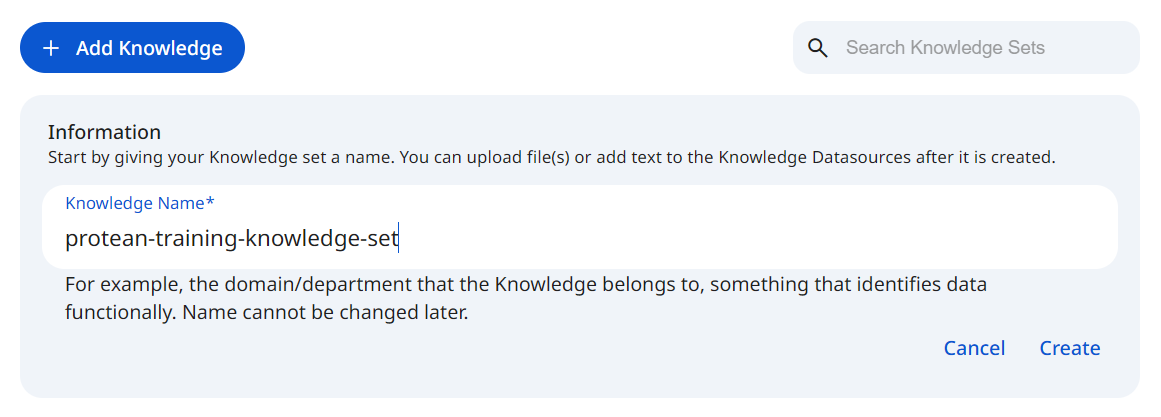Click the plus icon on Add Knowledge
1161x417 pixels.
[x=51, y=48]
